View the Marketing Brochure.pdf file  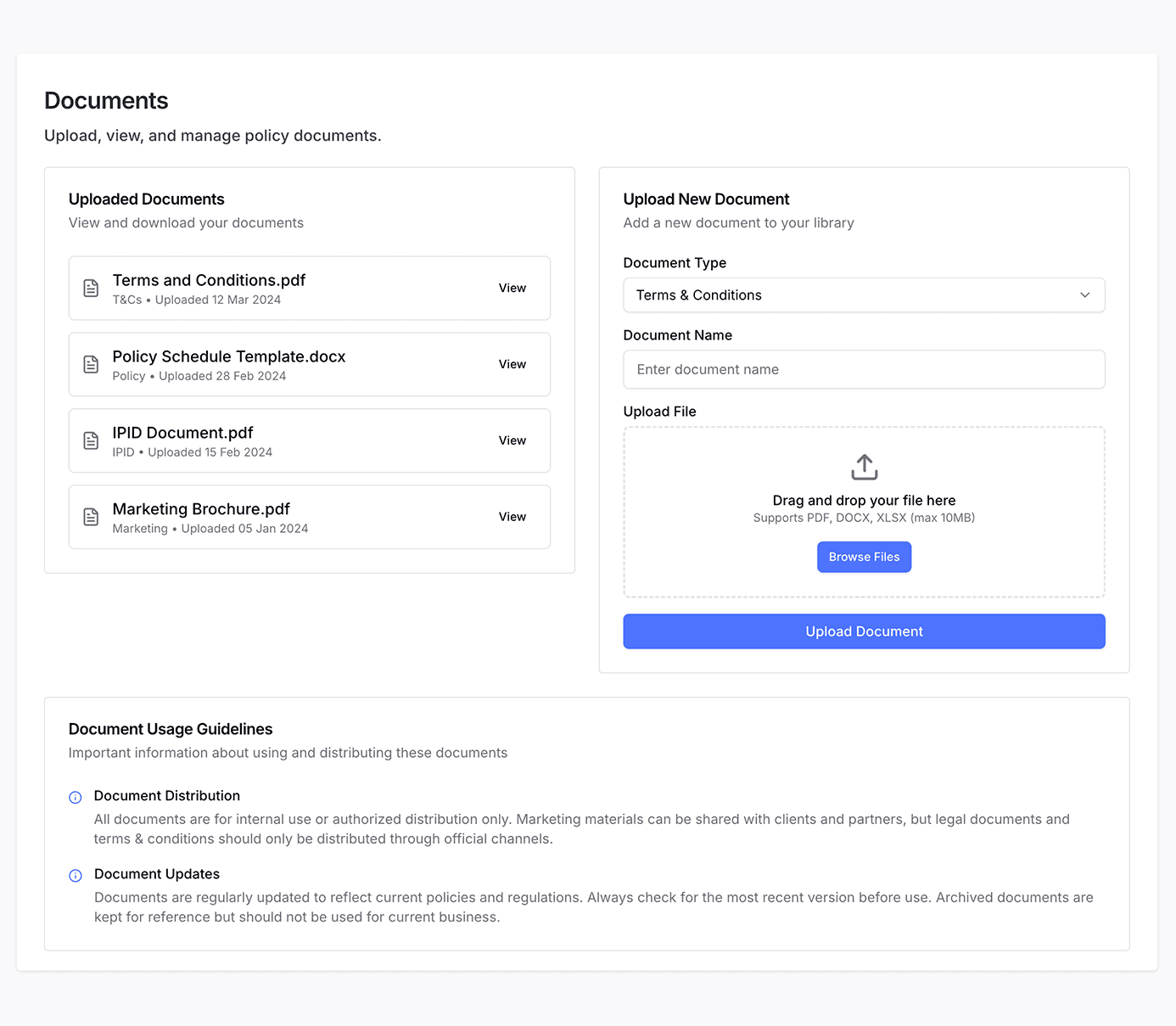pos(512,517)
